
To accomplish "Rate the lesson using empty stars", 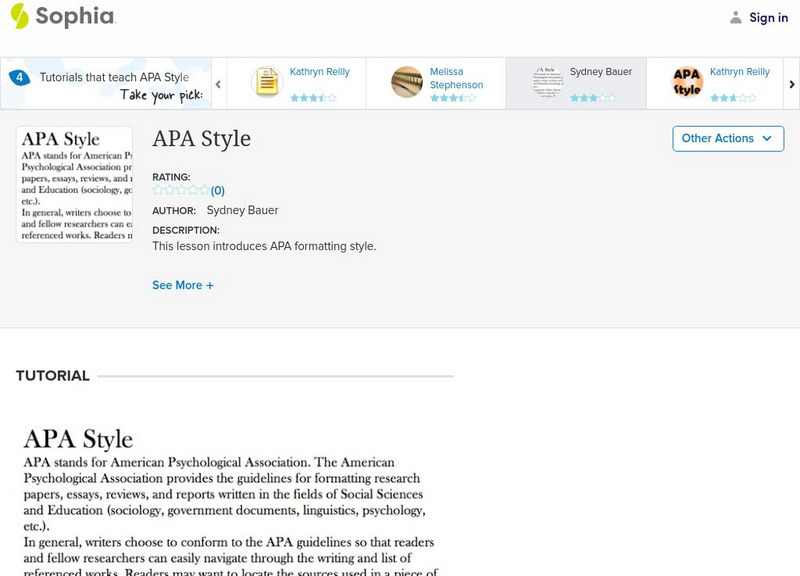I will click(181, 190).
